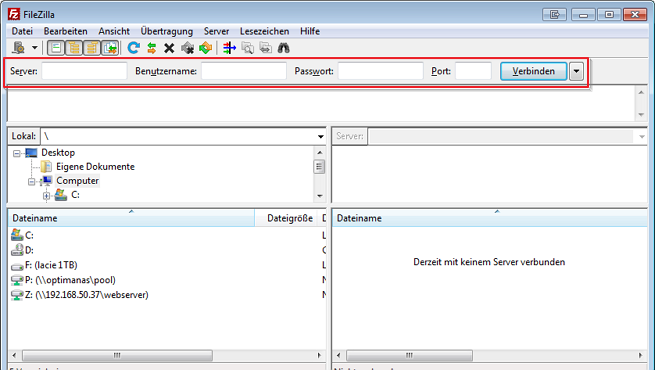The height and width of the screenshot is (370, 655).
Task: Open the Datei menu
Action: (22, 31)
